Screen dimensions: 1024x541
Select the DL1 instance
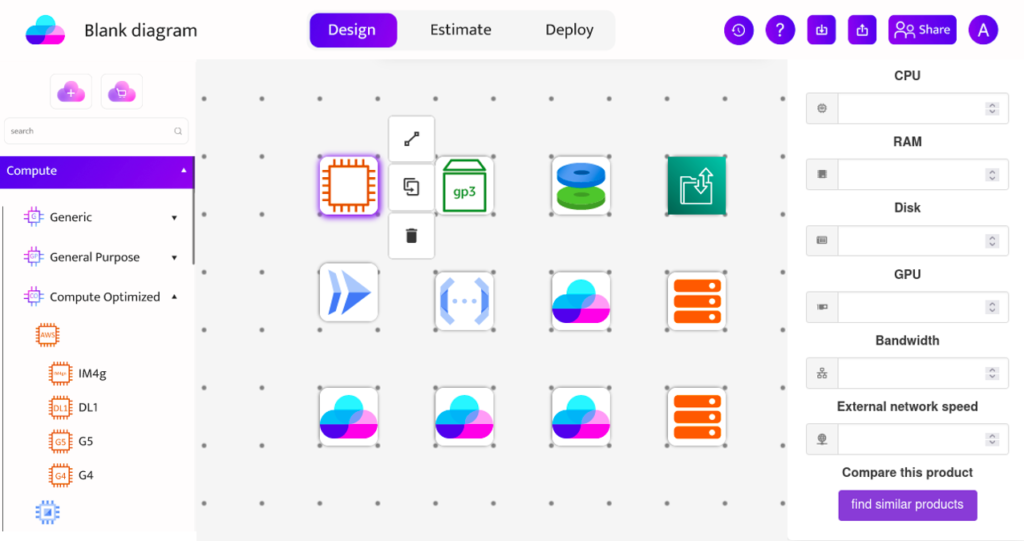(73, 408)
